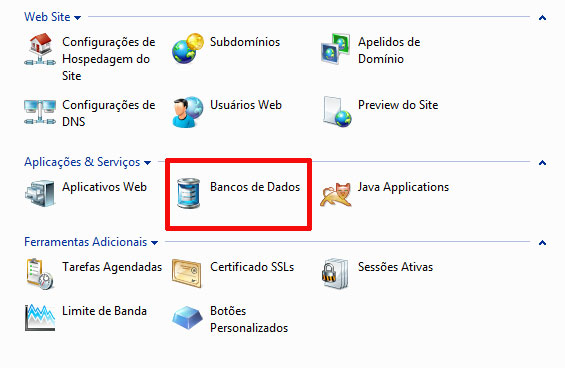Screen dimensions: 565x368
Task: Click the Web Site section heading
Action: tap(47, 17)
